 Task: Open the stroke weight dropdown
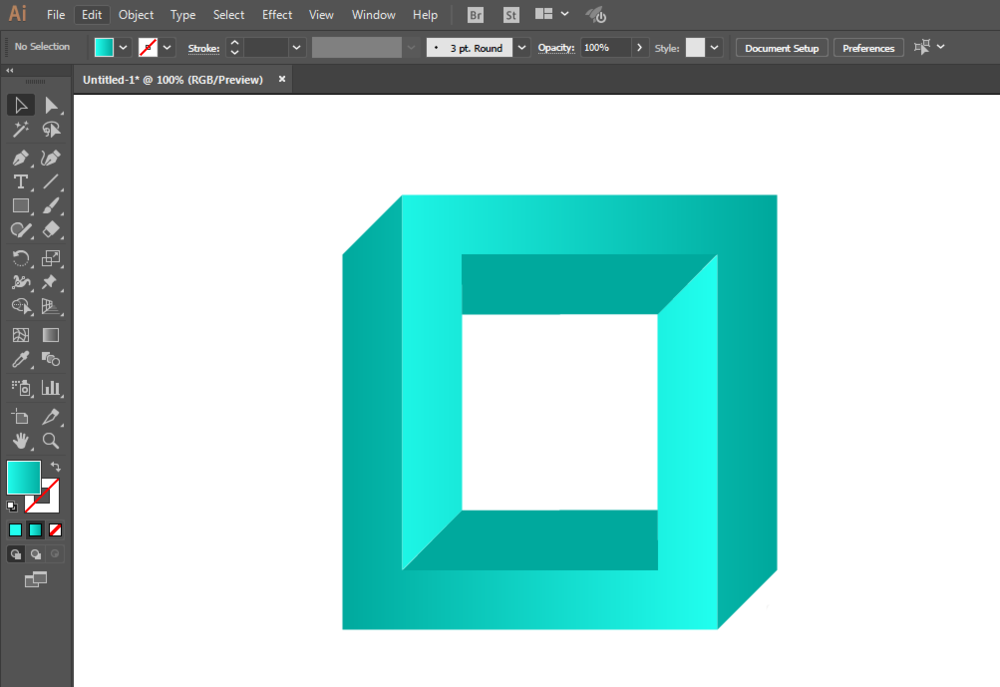(297, 47)
